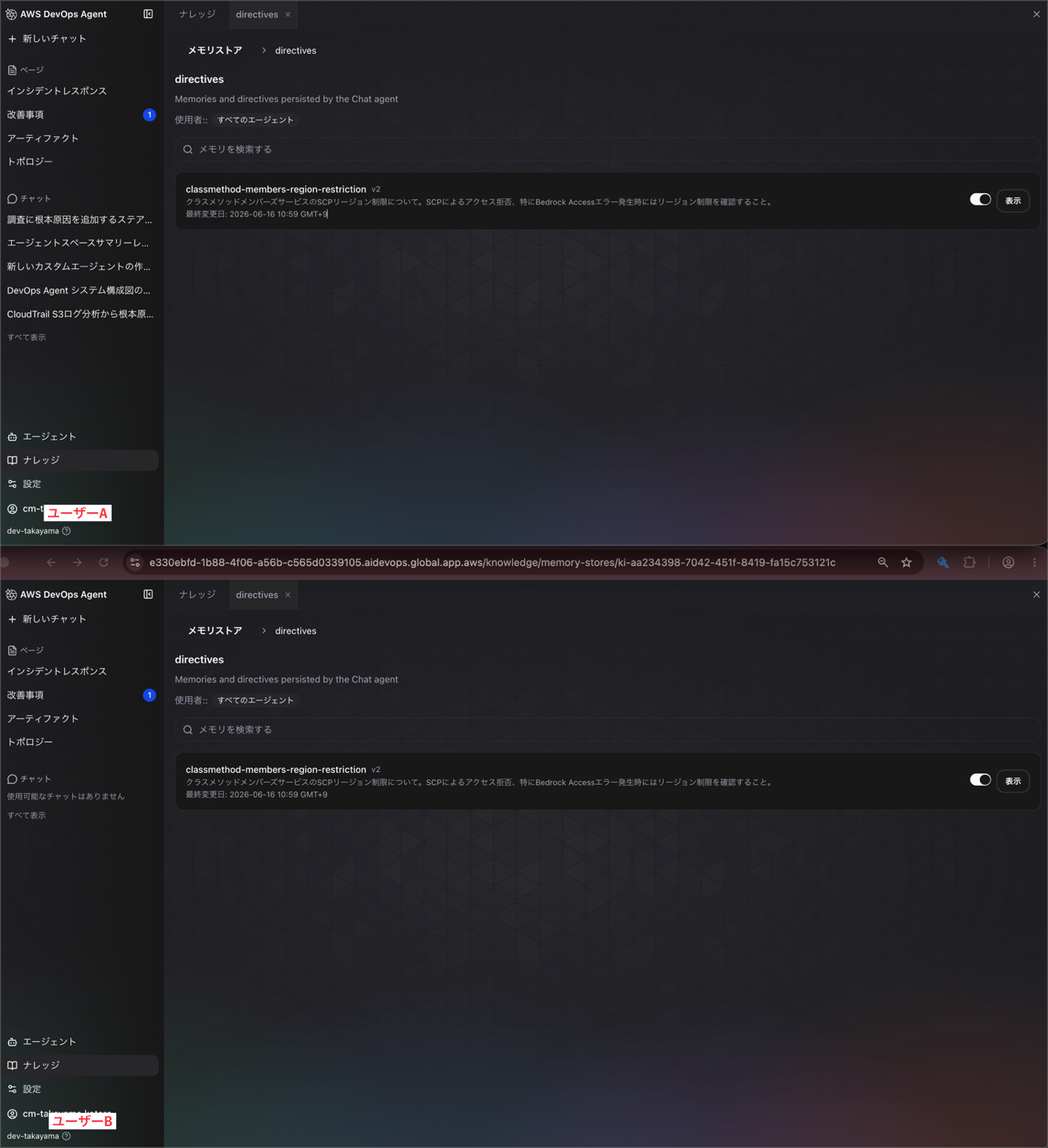Open chat 新しいカスタムエージェントの作...

(79, 267)
